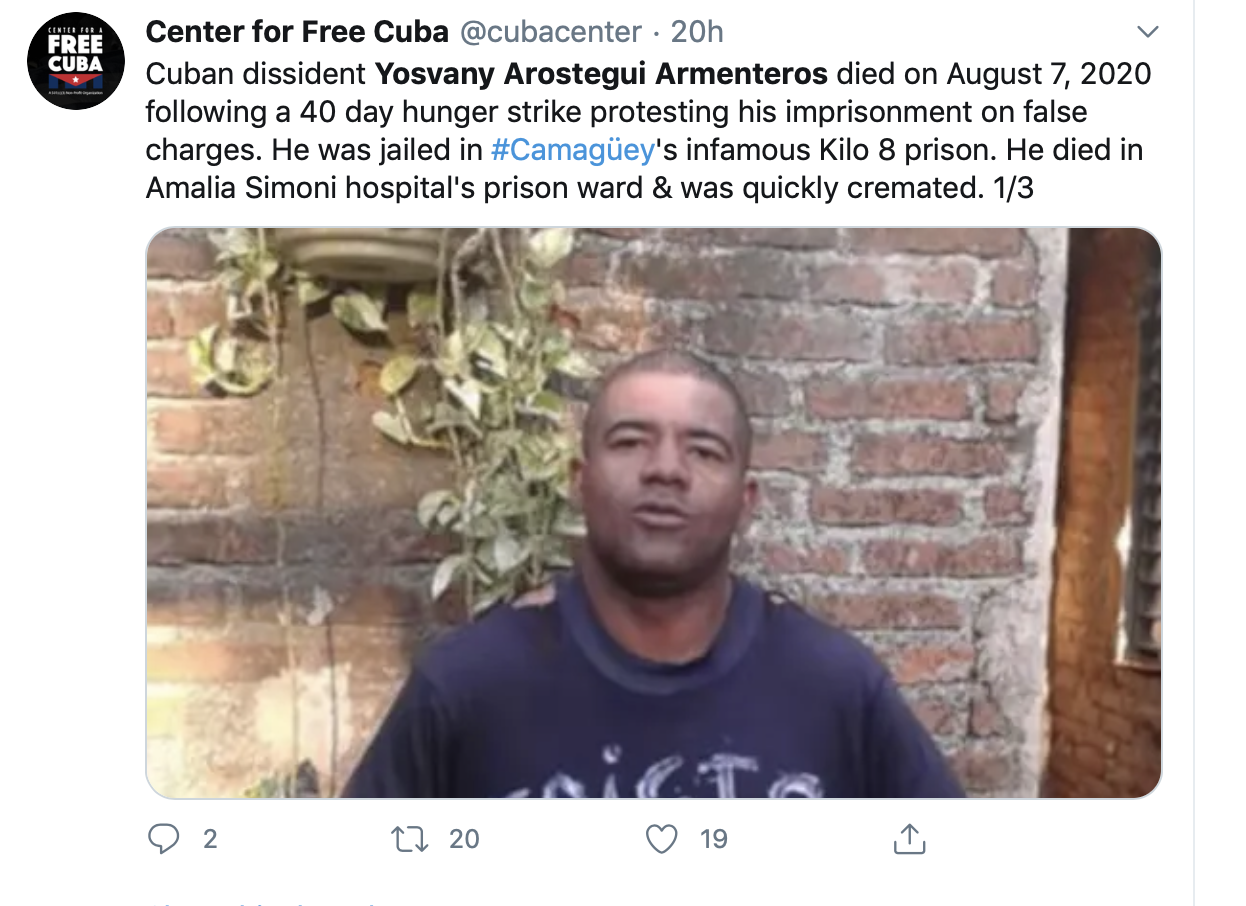Click the reply count number 2
Viewport: 1246px width, 906px height.
pos(210,838)
